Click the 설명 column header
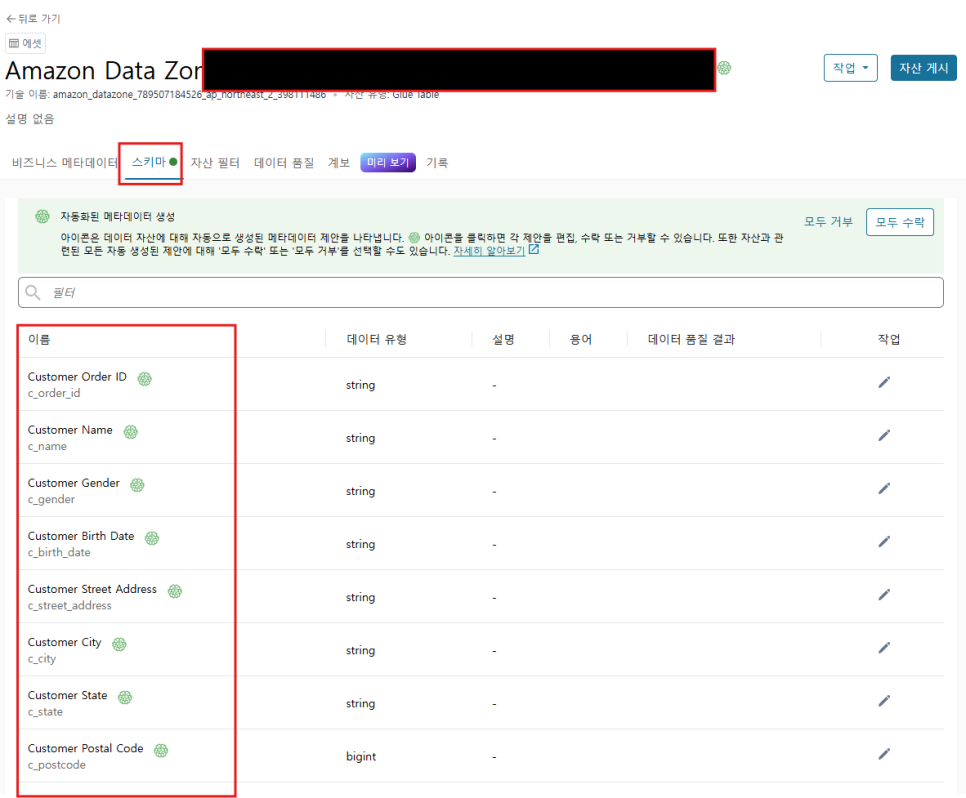This screenshot has height=798, width=966. tap(503, 340)
